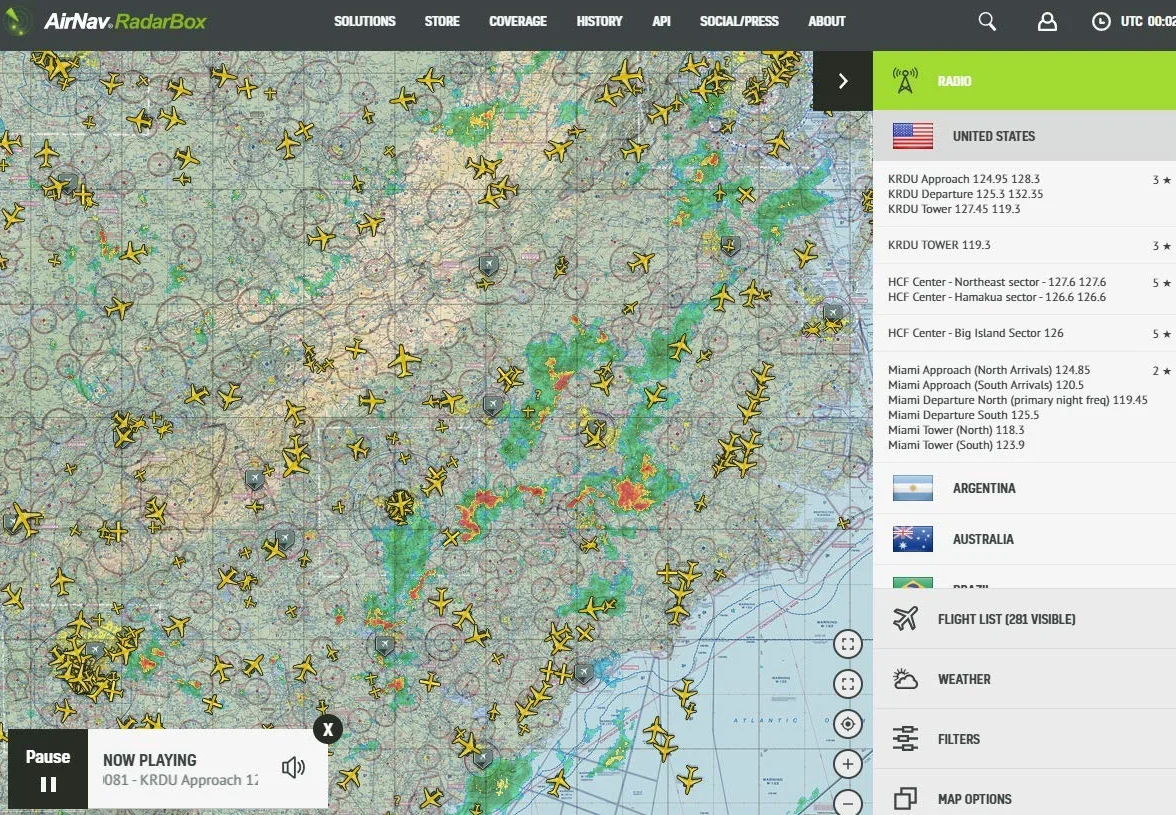Click the Map Options layers icon
The height and width of the screenshot is (815, 1176).
905,799
